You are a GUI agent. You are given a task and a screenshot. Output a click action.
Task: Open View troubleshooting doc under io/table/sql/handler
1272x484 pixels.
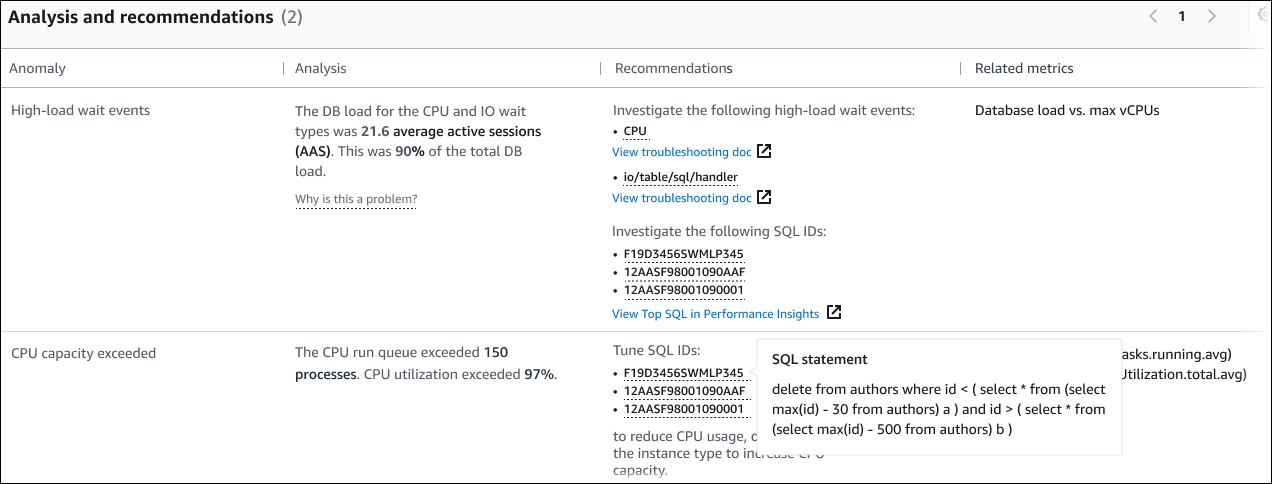coord(681,198)
